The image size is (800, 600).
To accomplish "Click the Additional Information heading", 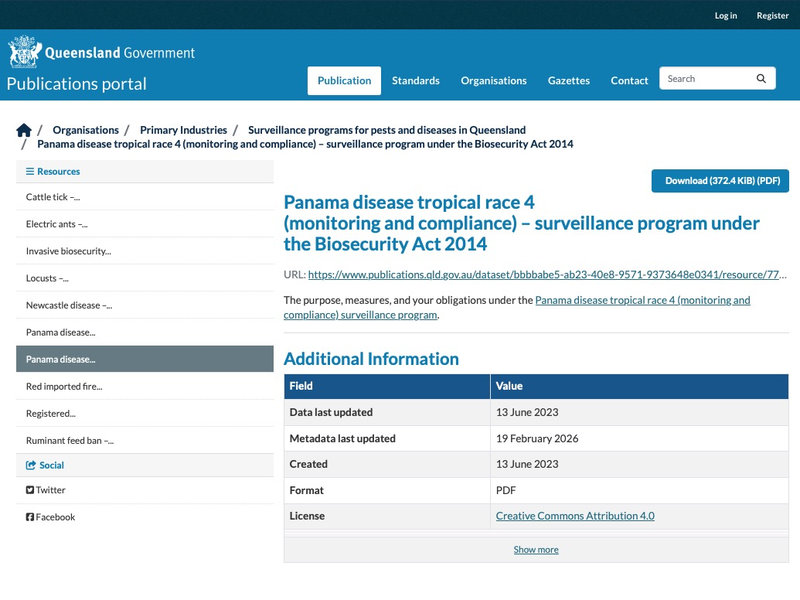I will 371,359.
